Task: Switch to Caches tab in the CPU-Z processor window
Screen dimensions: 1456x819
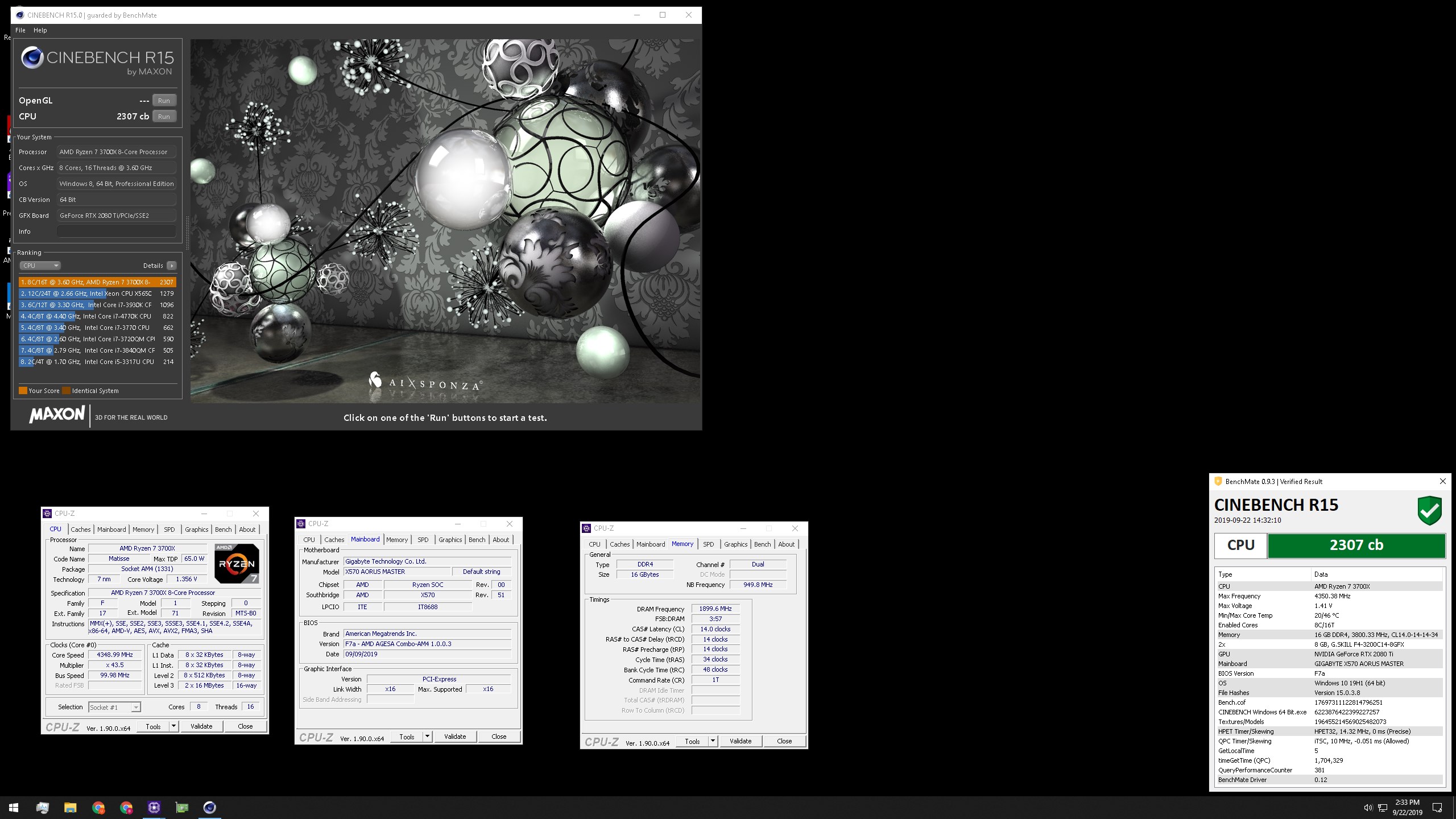Action: (81, 530)
